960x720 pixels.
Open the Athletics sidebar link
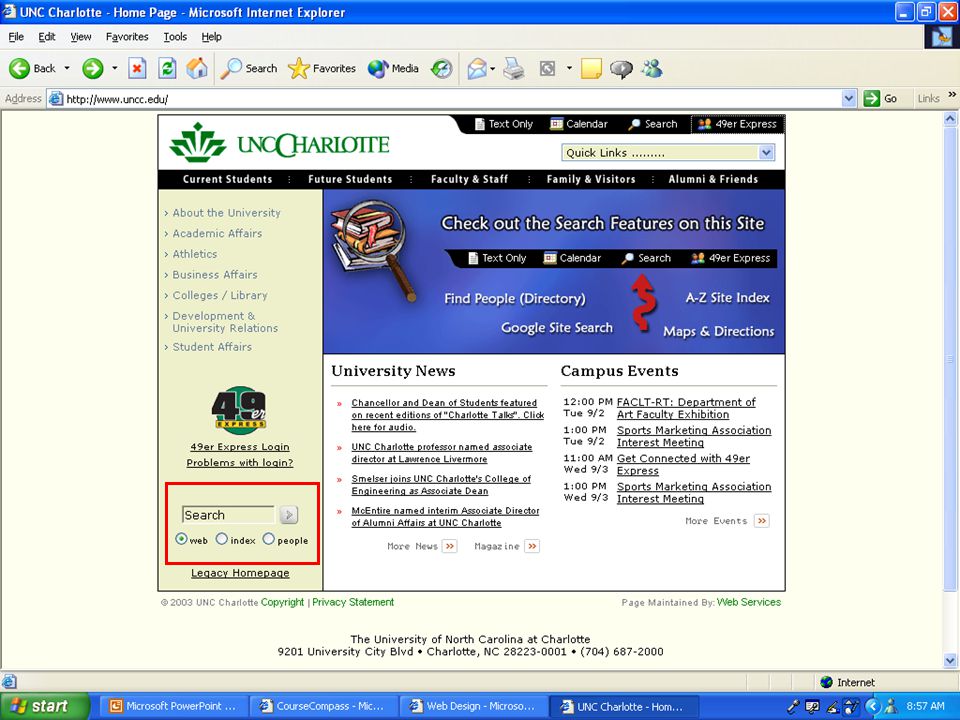click(x=195, y=253)
